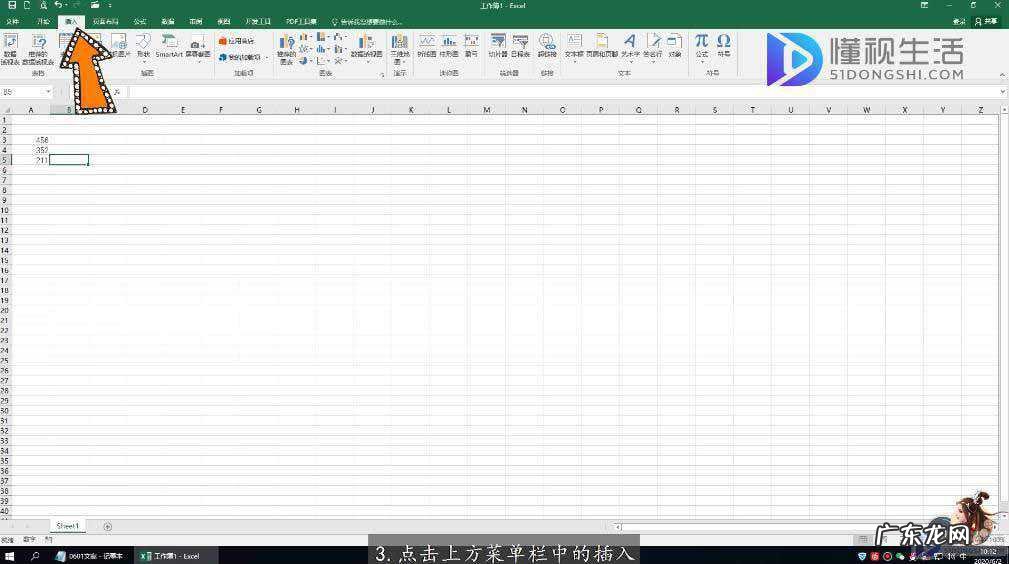Switch to the Developer tab
This screenshot has width=1009, height=564.
[258, 22]
